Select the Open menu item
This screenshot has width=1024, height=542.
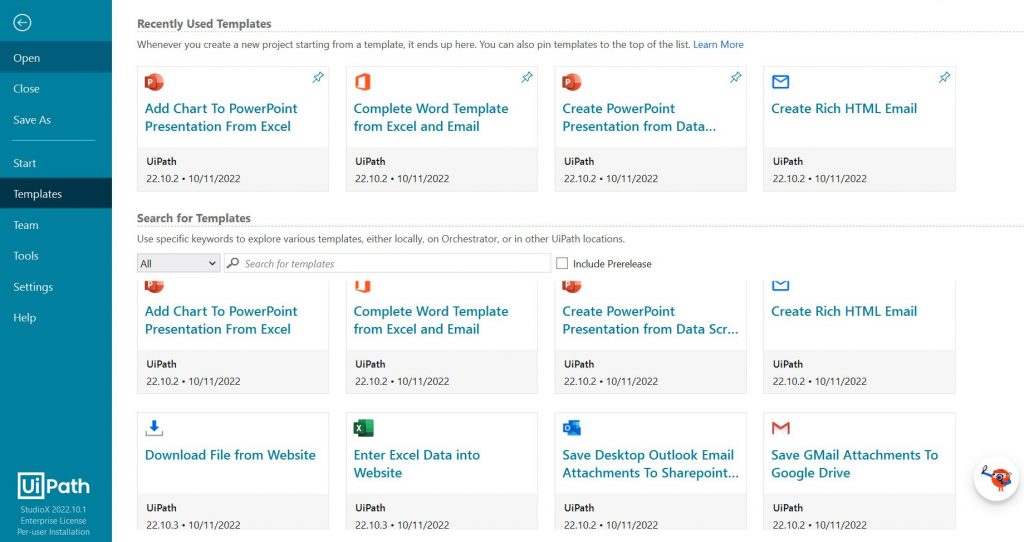click(56, 58)
